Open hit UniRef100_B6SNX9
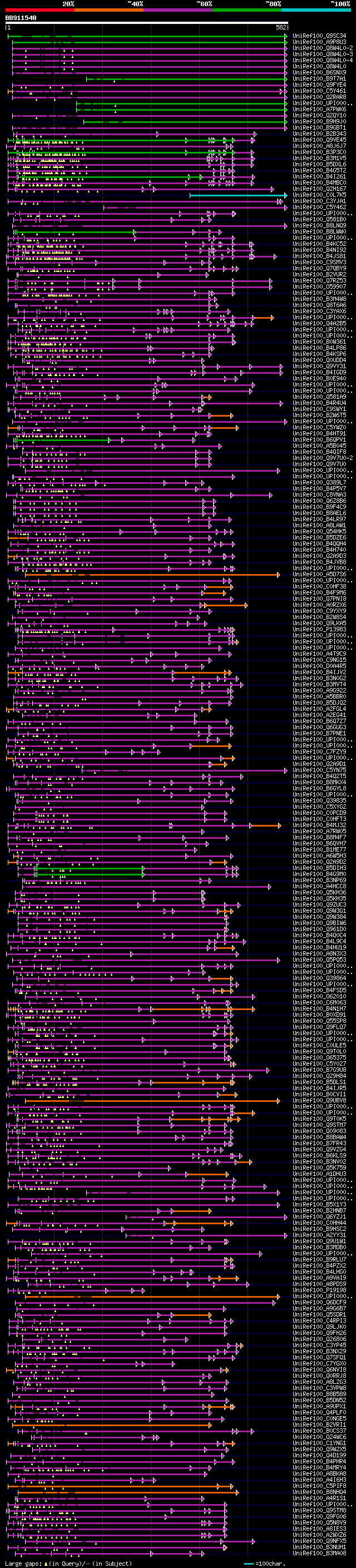 click(x=319, y=72)
